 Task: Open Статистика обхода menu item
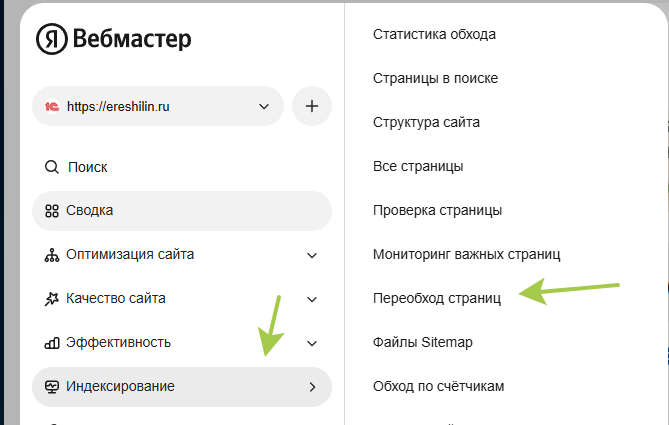(x=434, y=34)
